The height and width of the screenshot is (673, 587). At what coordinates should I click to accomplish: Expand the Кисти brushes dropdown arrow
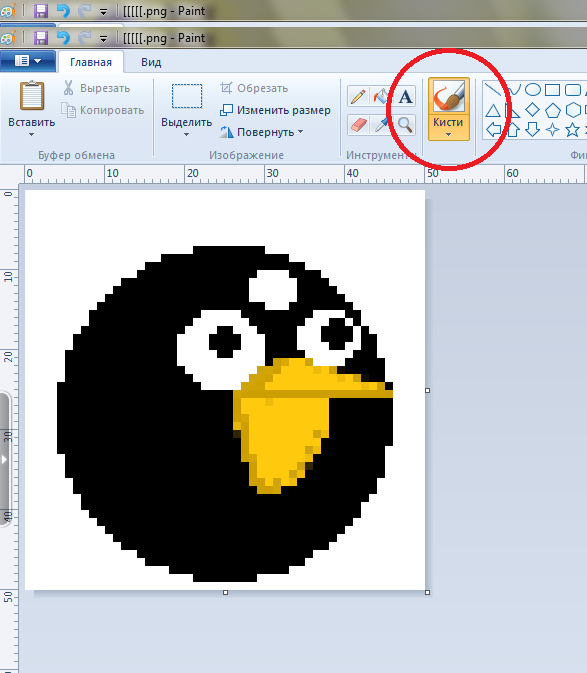click(448, 134)
